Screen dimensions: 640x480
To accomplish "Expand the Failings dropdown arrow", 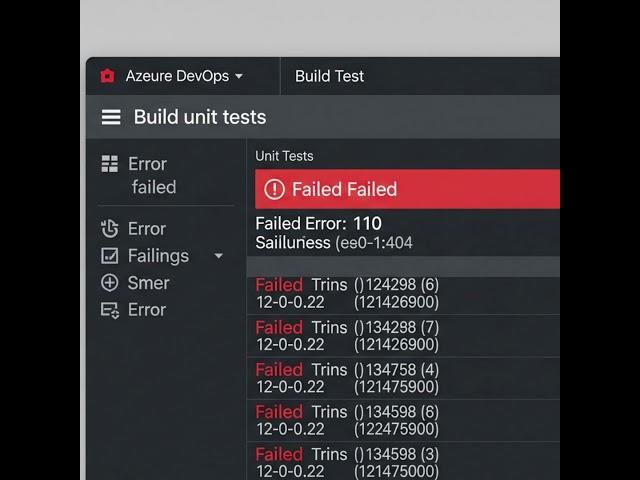I will tap(219, 256).
